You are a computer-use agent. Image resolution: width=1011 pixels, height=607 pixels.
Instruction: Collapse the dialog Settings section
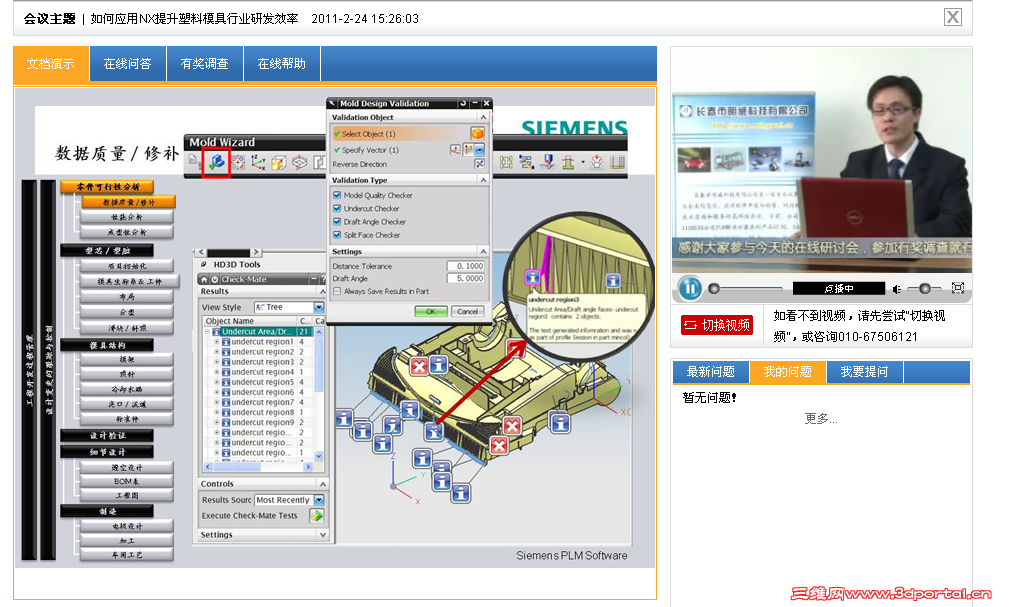(x=483, y=251)
